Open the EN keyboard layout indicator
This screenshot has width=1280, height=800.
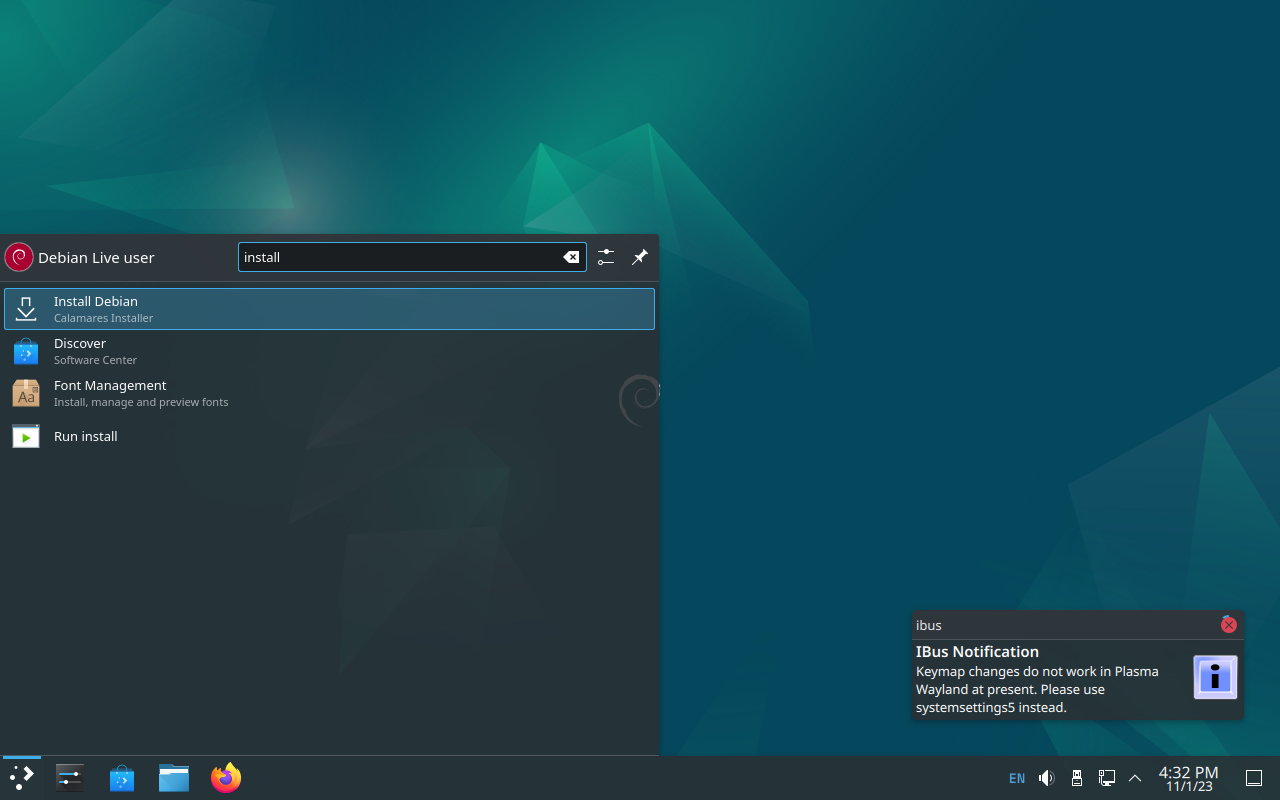(x=1017, y=778)
